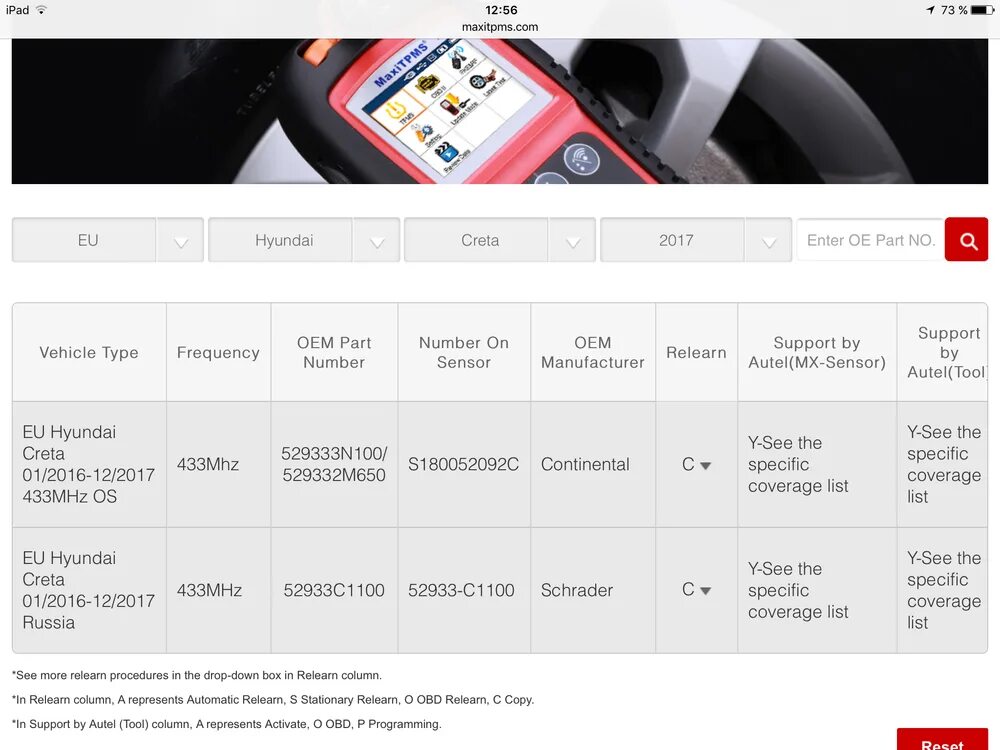Select the Frequency column header
The width and height of the screenshot is (1000, 750).
(218, 353)
